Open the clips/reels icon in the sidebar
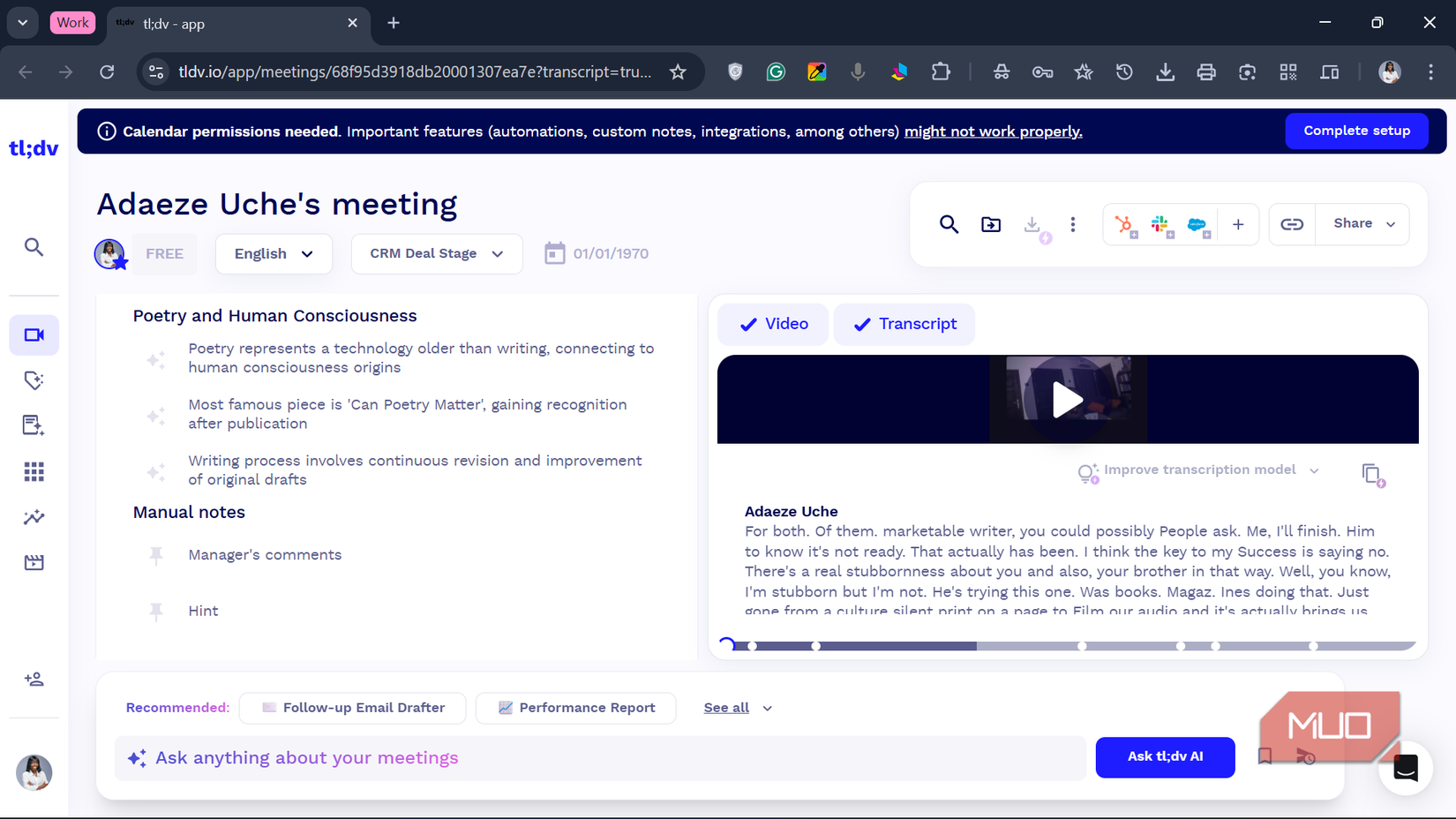 point(34,561)
